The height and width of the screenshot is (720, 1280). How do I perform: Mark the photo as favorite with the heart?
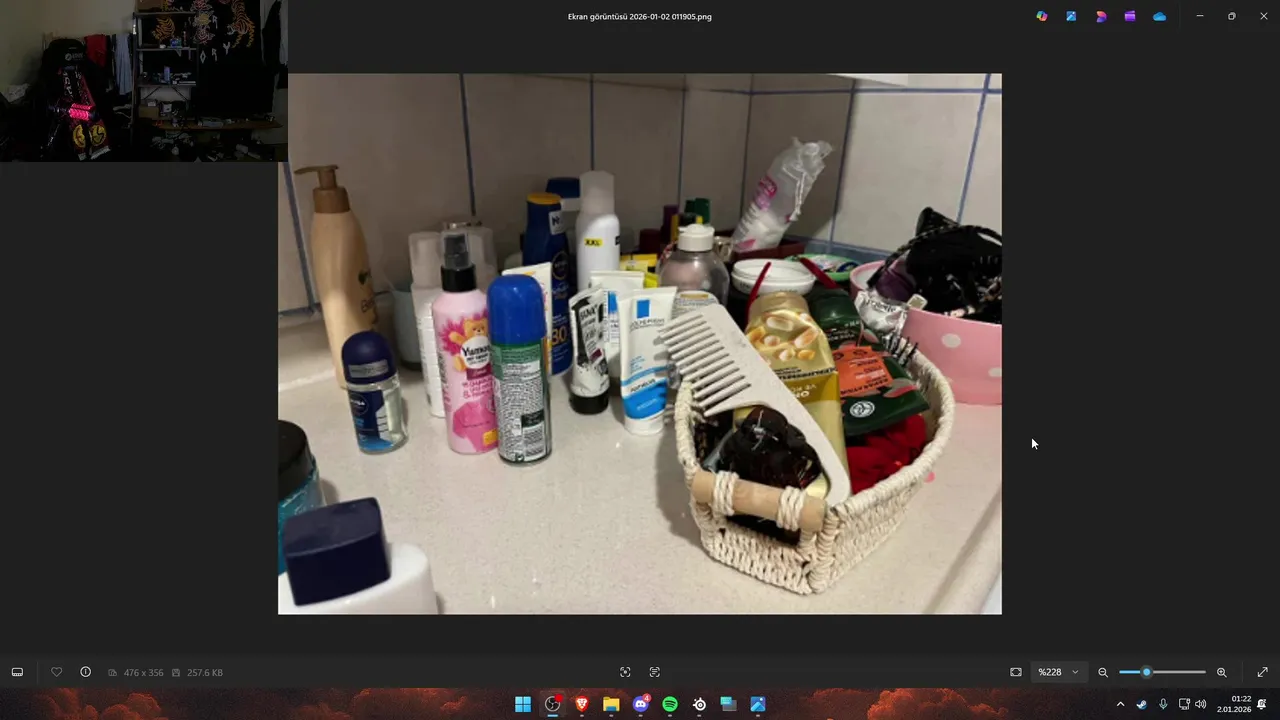tap(57, 672)
